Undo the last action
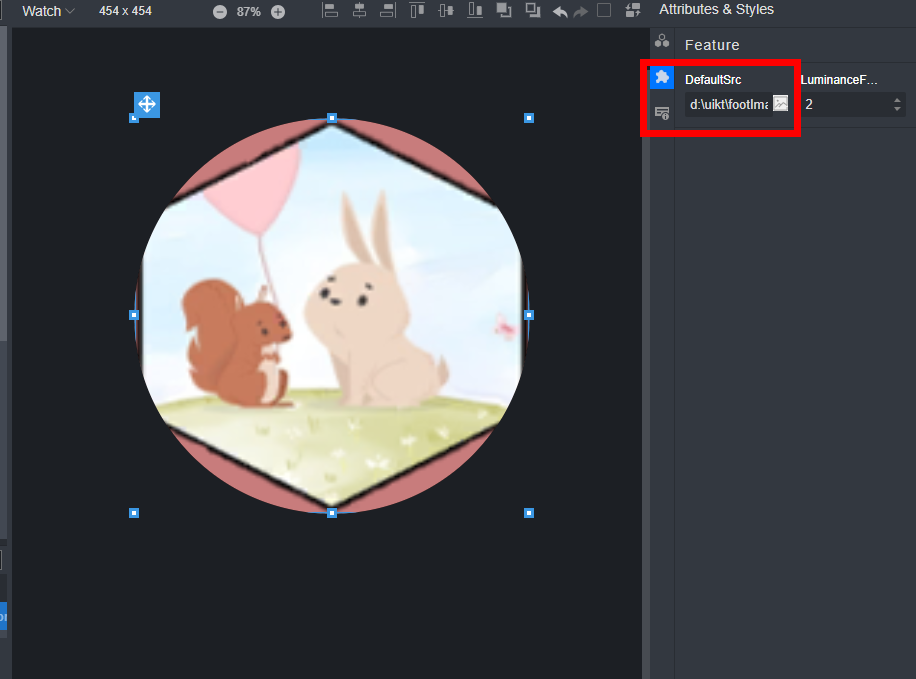Viewport: 916px width, 679px height. pos(560,12)
